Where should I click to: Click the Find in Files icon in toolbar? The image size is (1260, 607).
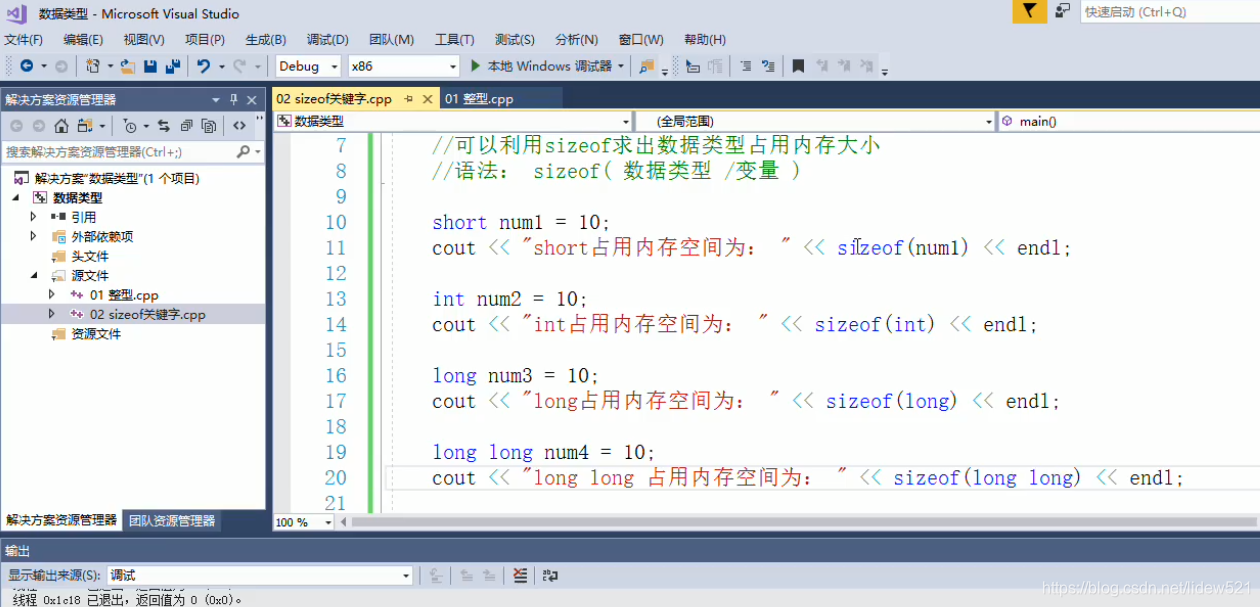(x=647, y=66)
